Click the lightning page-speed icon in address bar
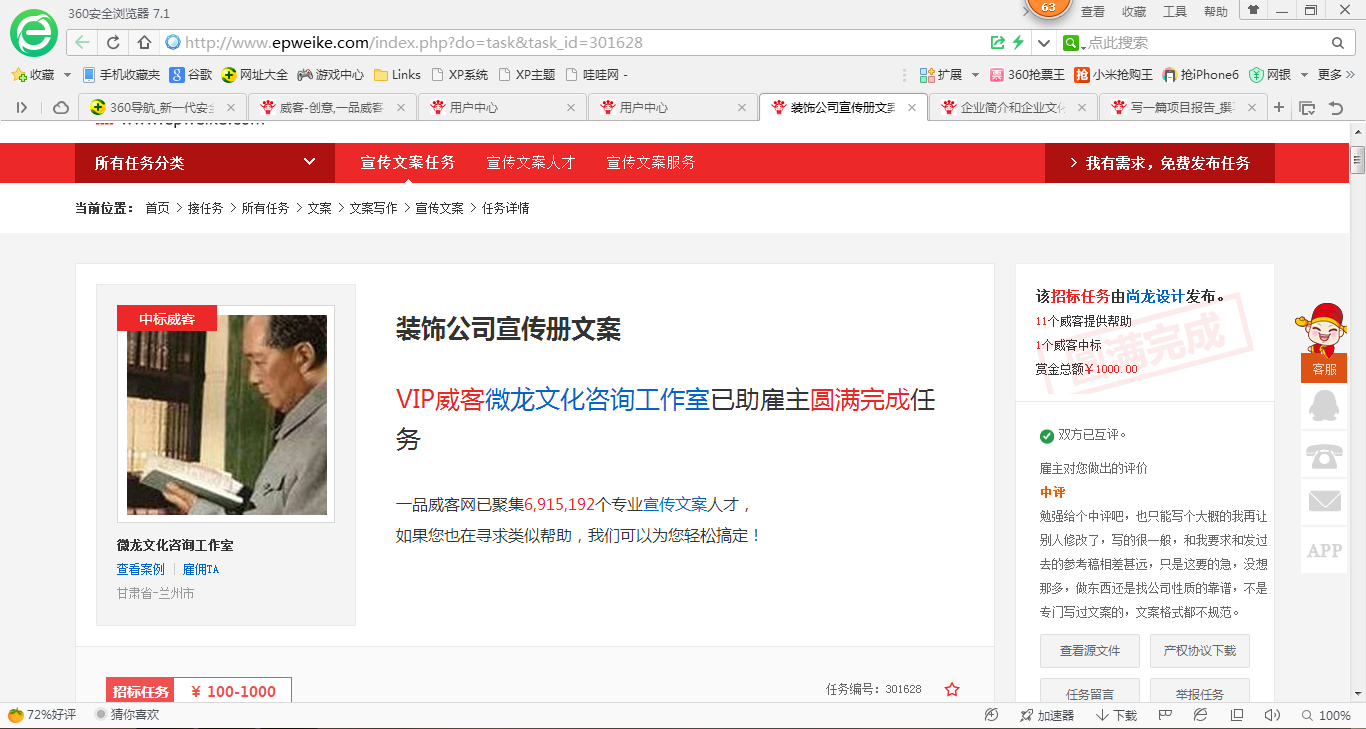Image resolution: width=1366 pixels, height=729 pixels. point(1020,43)
